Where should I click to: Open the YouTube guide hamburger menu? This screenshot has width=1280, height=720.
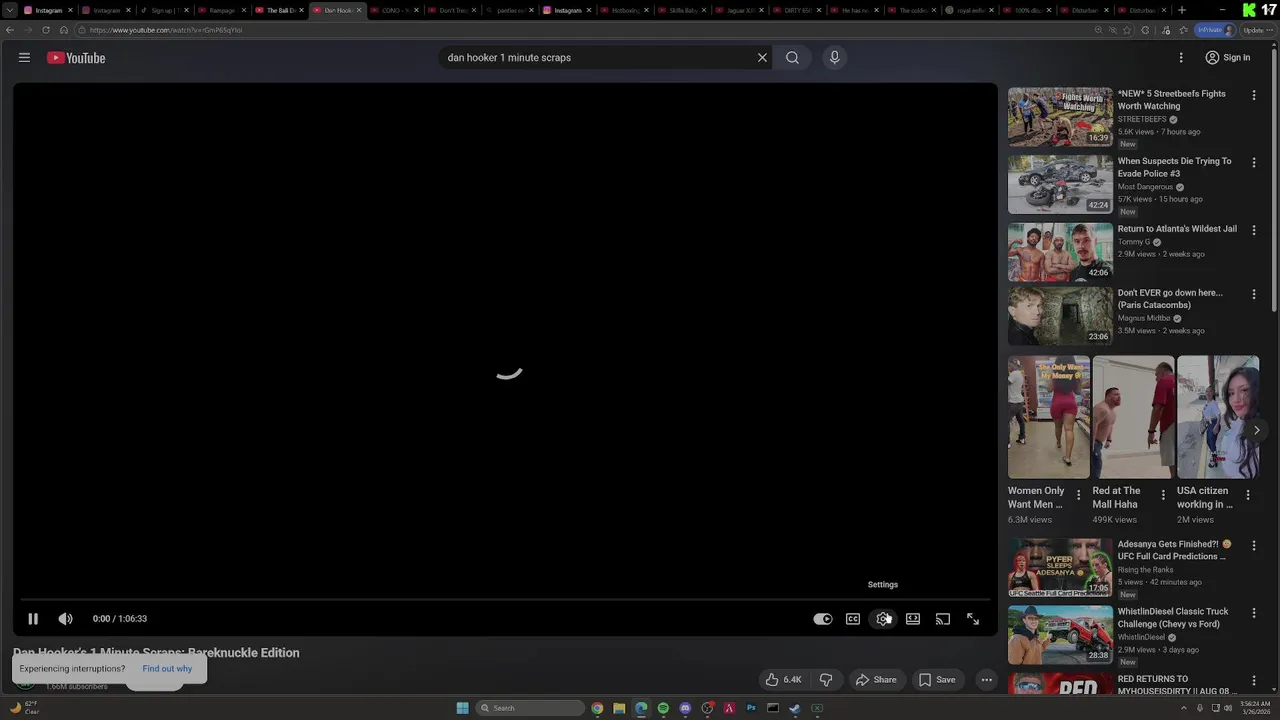click(24, 58)
